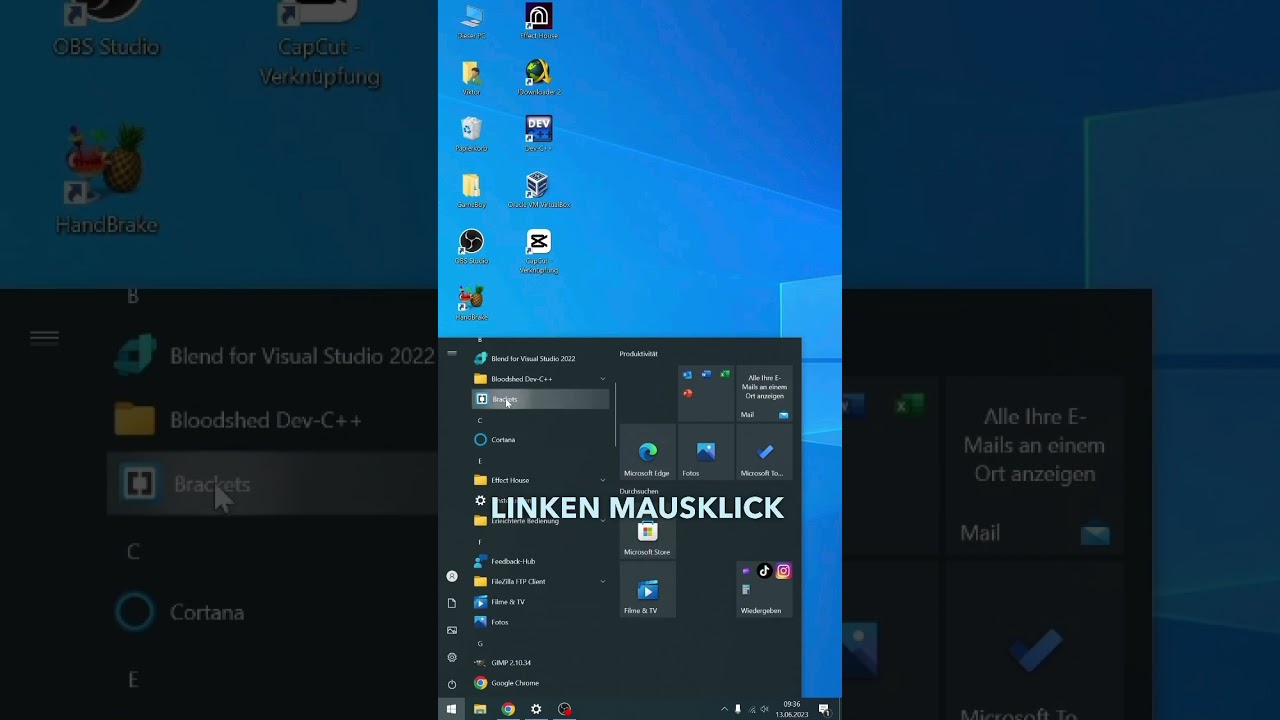Image resolution: width=1280 pixels, height=720 pixels.
Task: Open Feedback-Hub from the app list
Action: [540, 561]
